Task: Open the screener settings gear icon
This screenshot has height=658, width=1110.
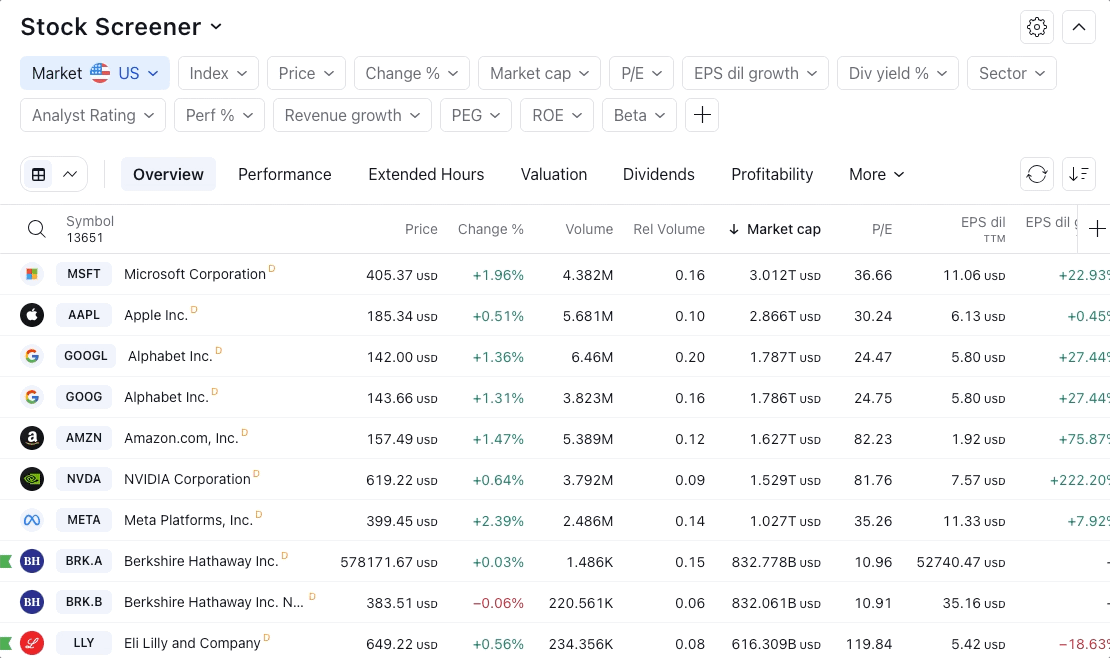Action: (1037, 27)
